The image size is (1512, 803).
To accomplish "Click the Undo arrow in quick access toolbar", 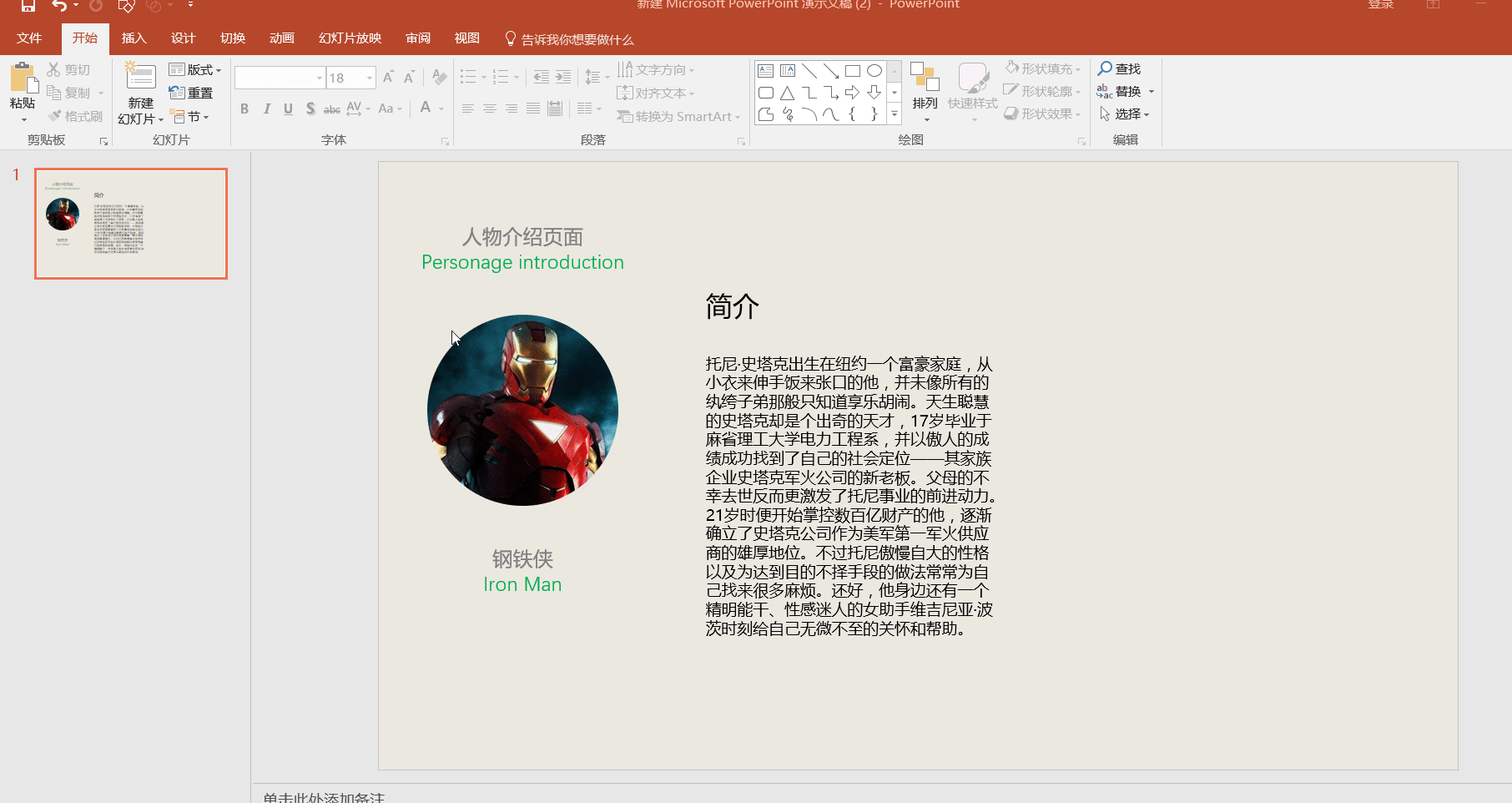I will [x=59, y=5].
